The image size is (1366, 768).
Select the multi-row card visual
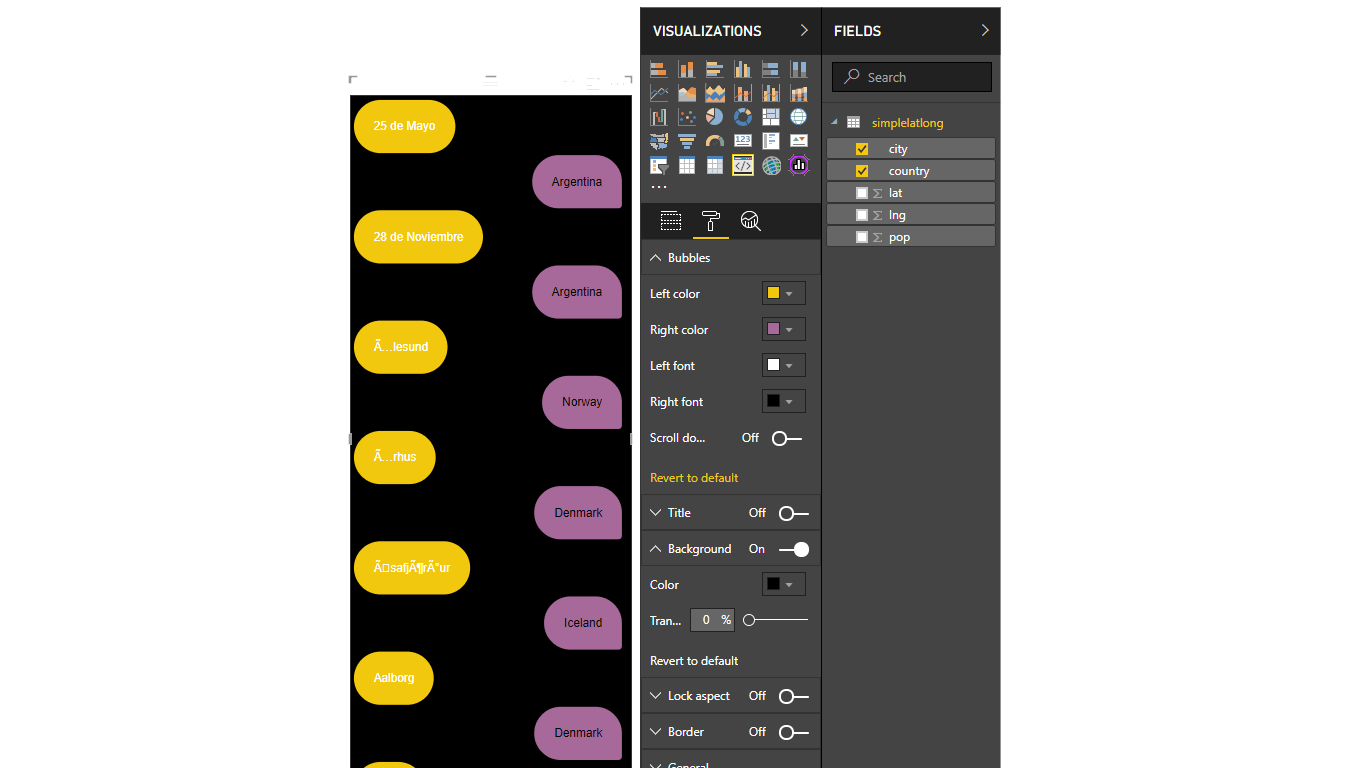pos(771,141)
